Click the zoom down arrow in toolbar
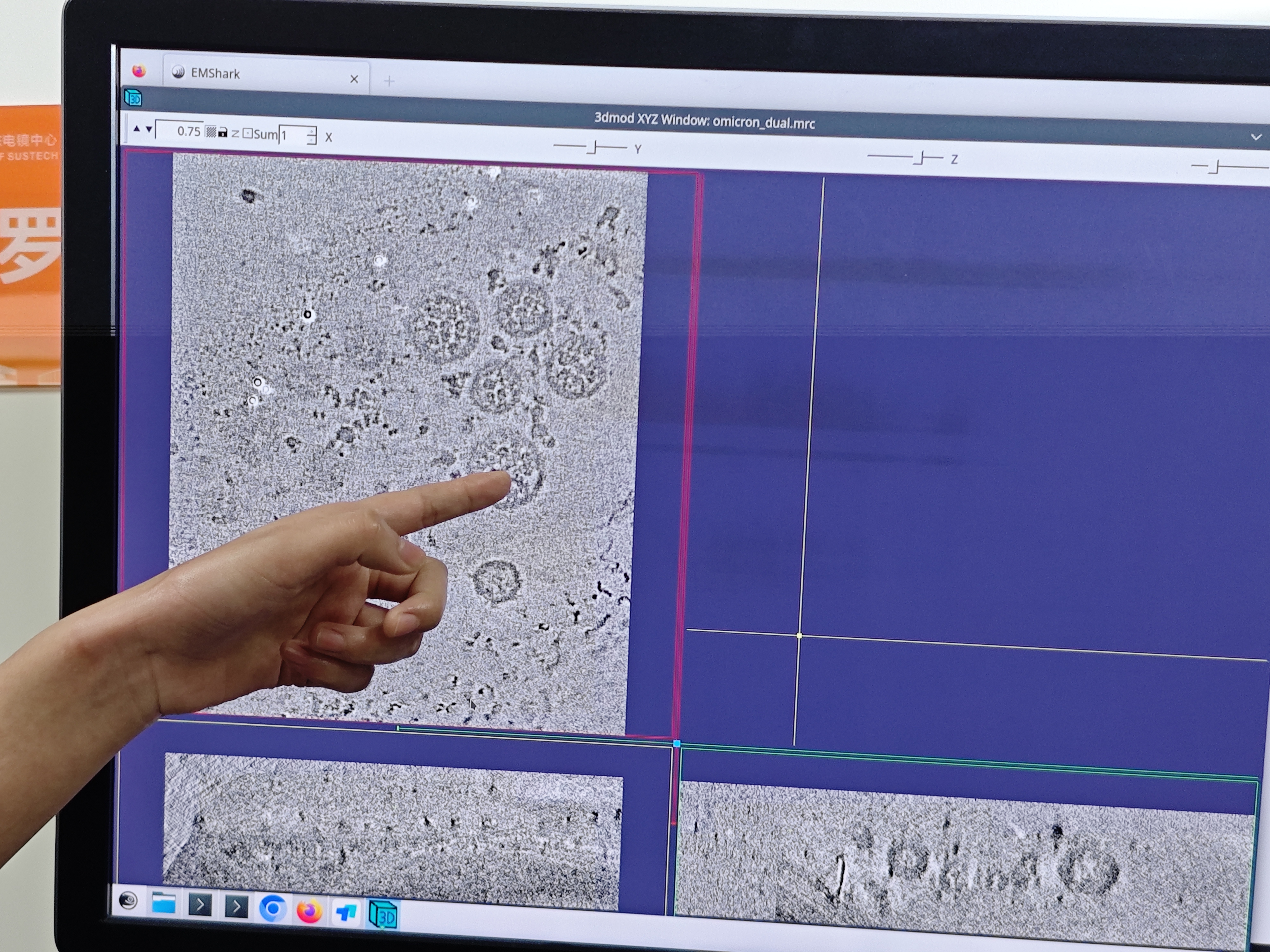Screen dimensions: 1270x952 coord(149,130)
